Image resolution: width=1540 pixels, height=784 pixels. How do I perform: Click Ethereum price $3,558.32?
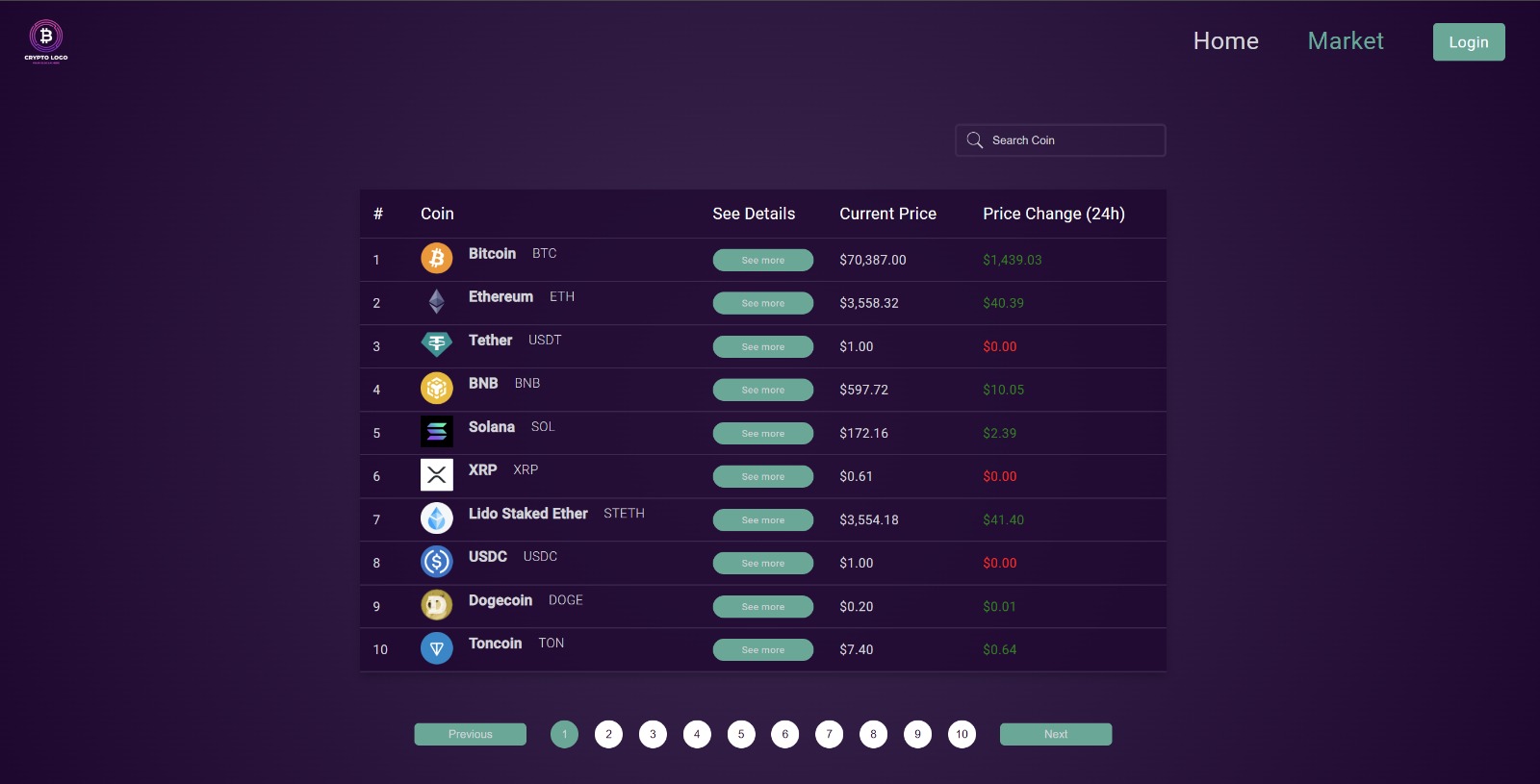click(869, 303)
